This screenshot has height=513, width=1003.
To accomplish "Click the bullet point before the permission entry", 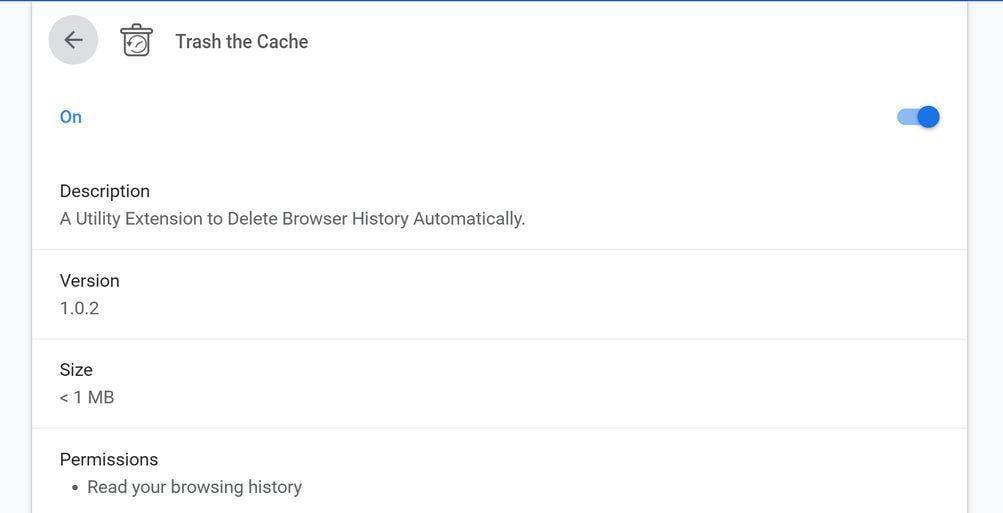I will tap(75, 488).
